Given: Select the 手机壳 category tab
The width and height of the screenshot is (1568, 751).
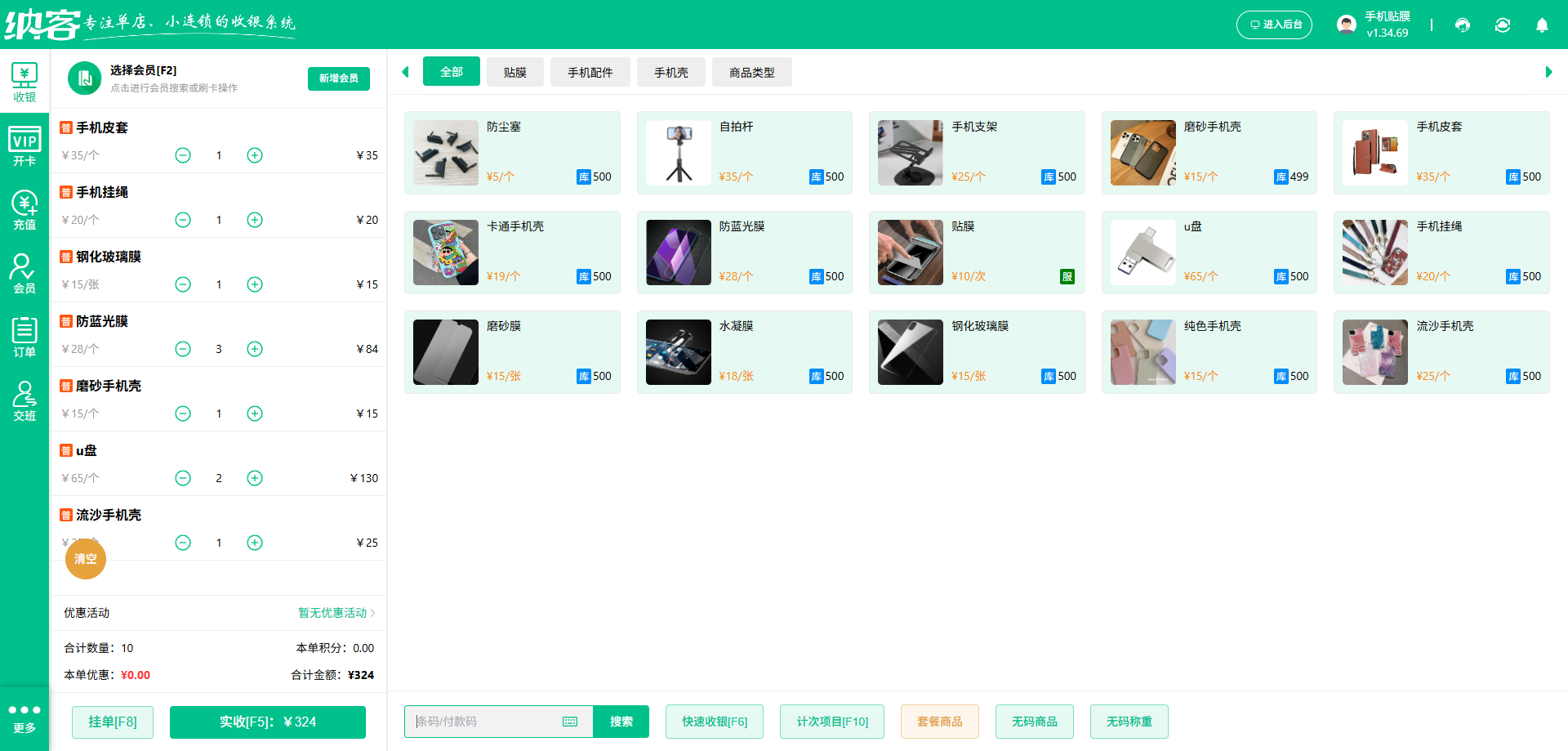Looking at the screenshot, I should point(671,72).
